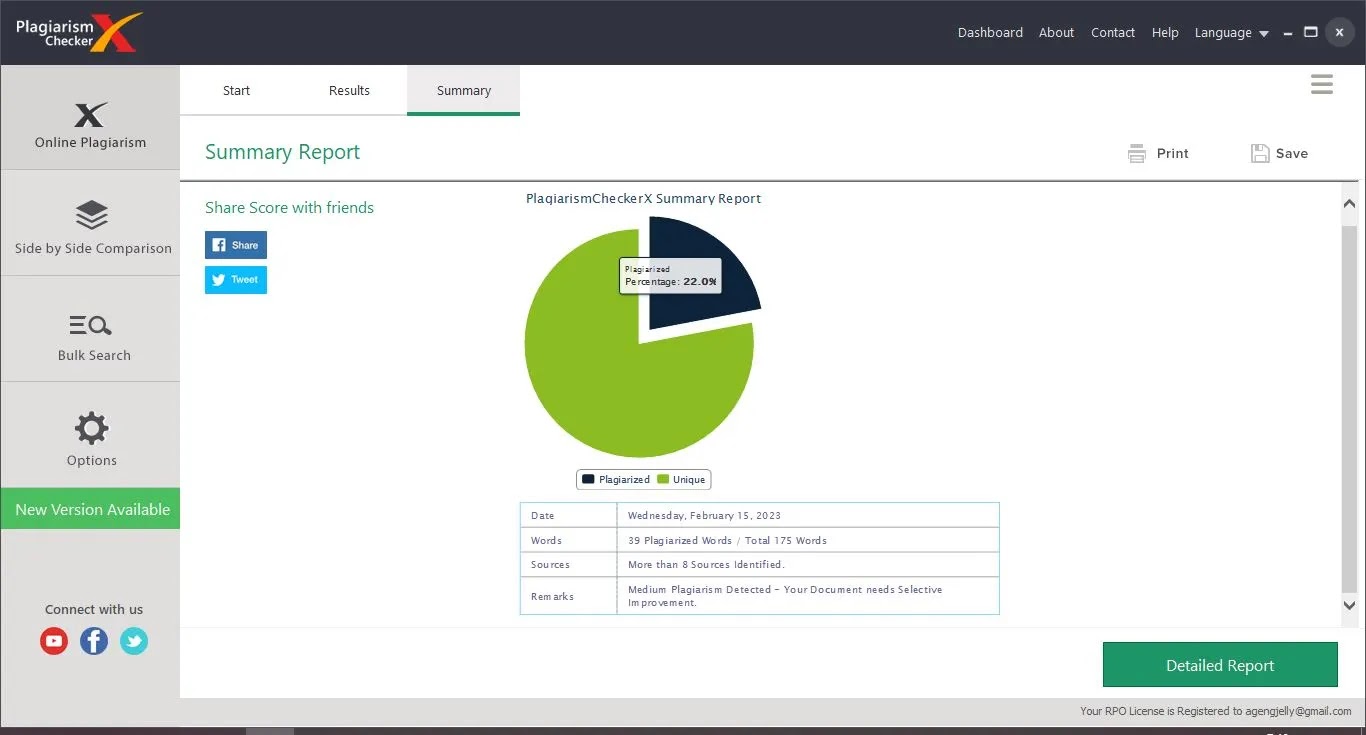Click the Plagiarism Checker X logo
The width and height of the screenshot is (1366, 735).
[x=78, y=32]
